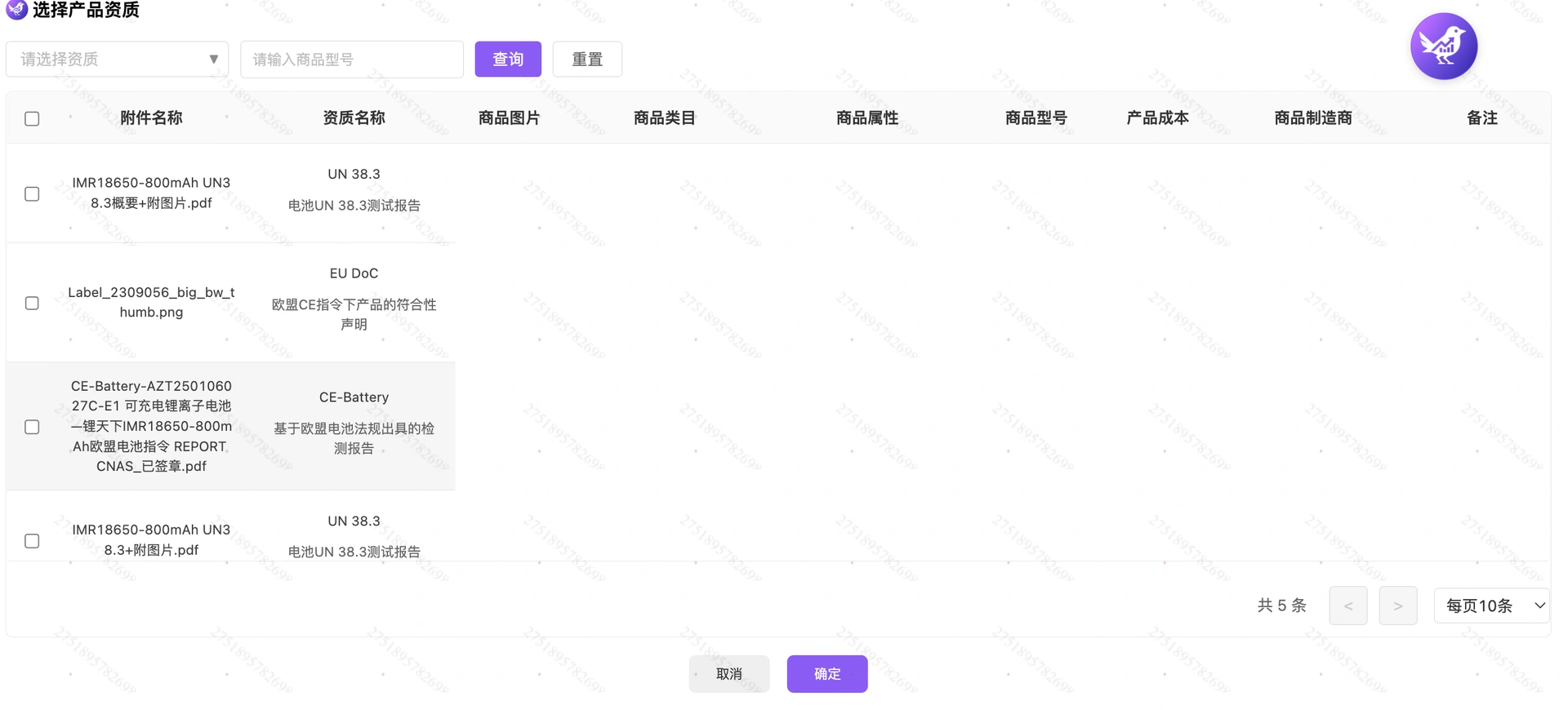The width and height of the screenshot is (1568, 710).
Task: Click the 商品属性 column header
Action: click(867, 118)
